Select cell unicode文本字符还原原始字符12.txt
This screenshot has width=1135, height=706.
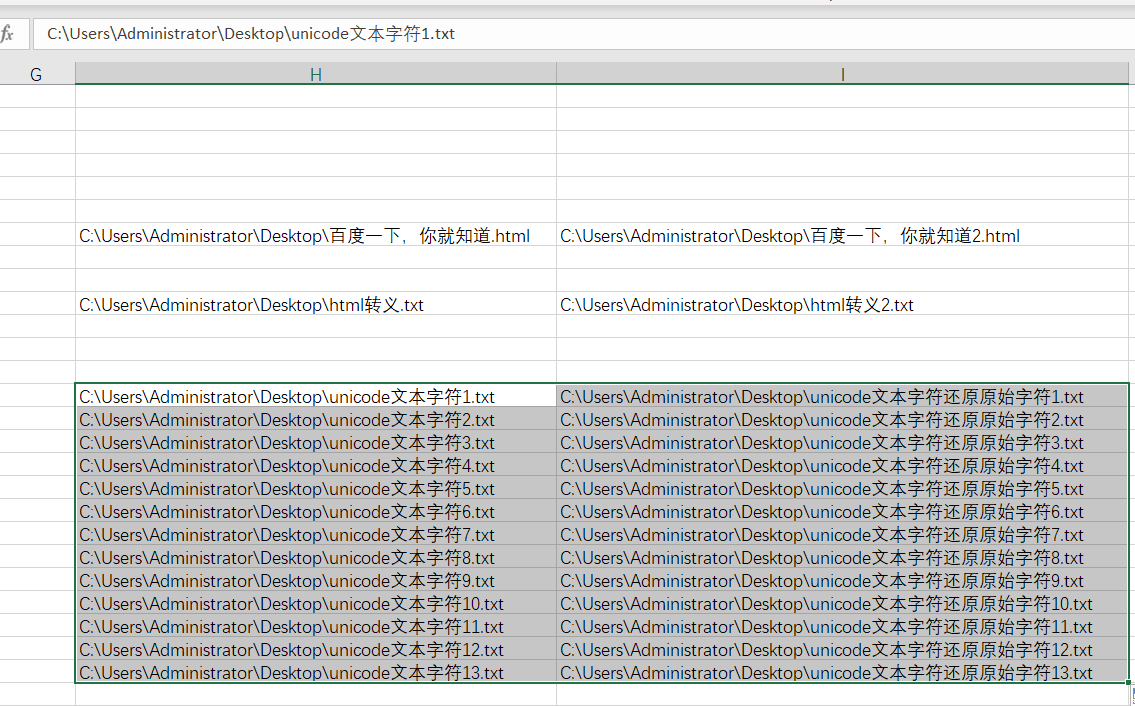coord(842,649)
